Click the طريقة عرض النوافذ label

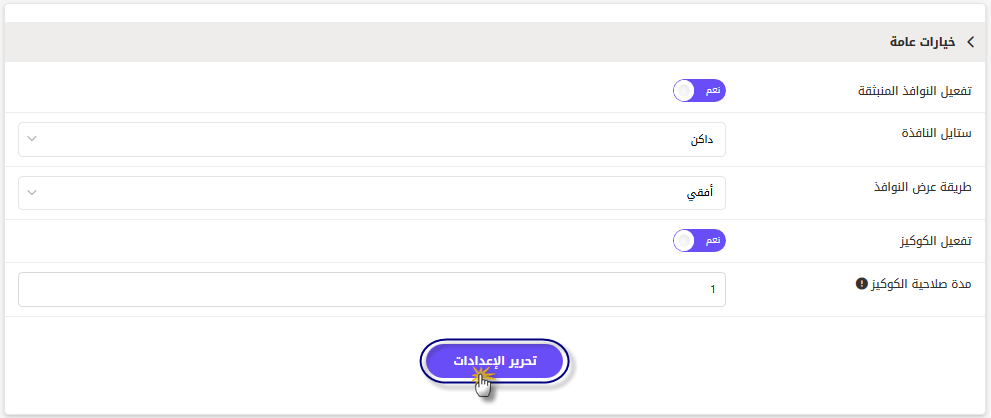[x=923, y=187]
